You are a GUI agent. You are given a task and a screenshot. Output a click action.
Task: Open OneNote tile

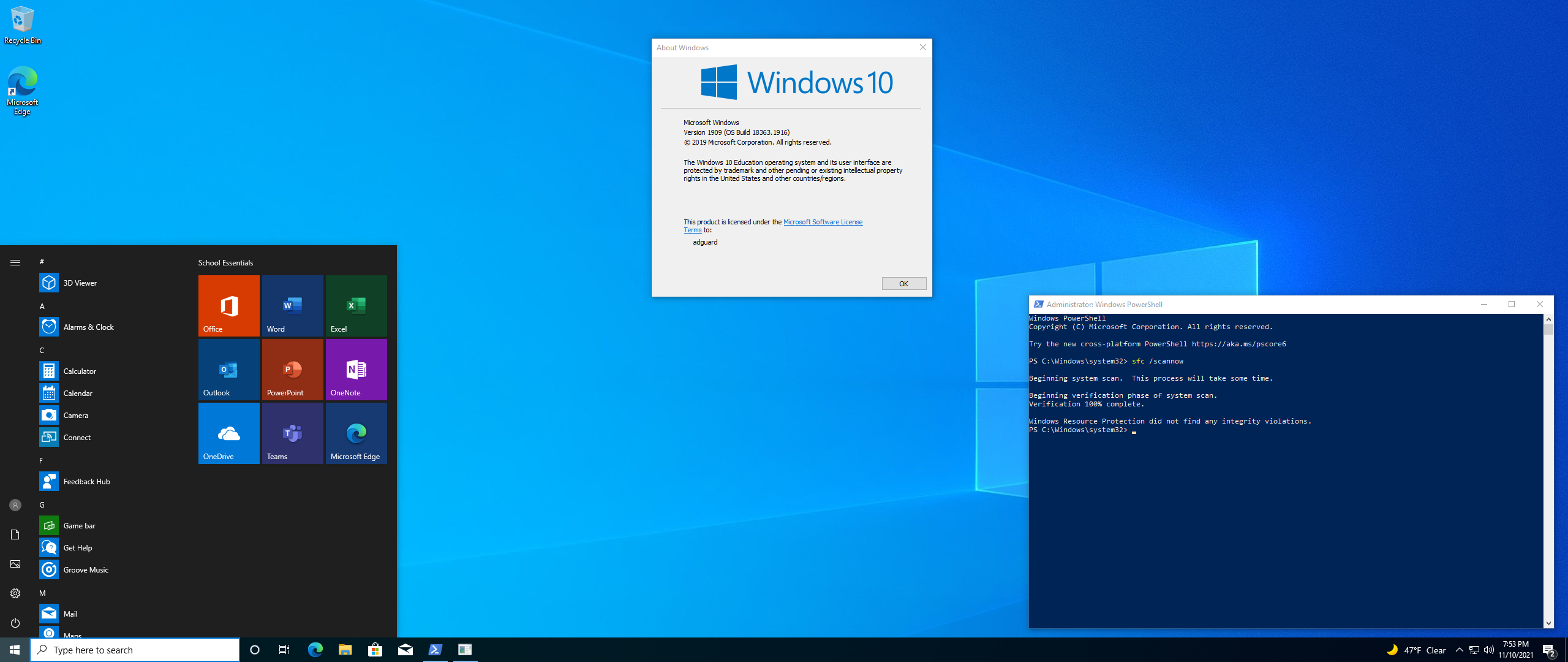click(x=356, y=370)
